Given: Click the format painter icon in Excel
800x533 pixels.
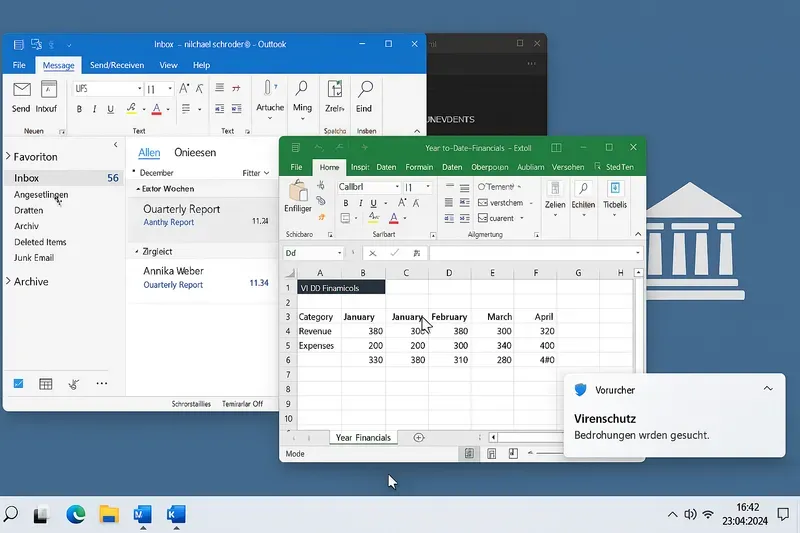Looking at the screenshot, I should pyautogui.click(x=322, y=217).
